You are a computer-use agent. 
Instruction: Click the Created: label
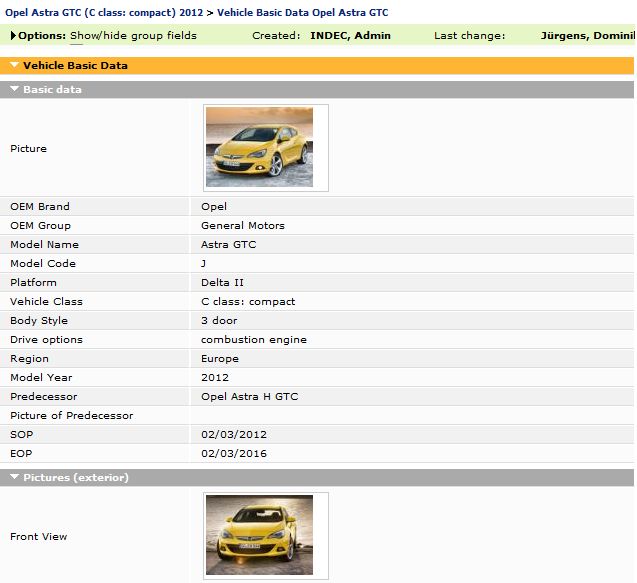pyautogui.click(x=276, y=36)
